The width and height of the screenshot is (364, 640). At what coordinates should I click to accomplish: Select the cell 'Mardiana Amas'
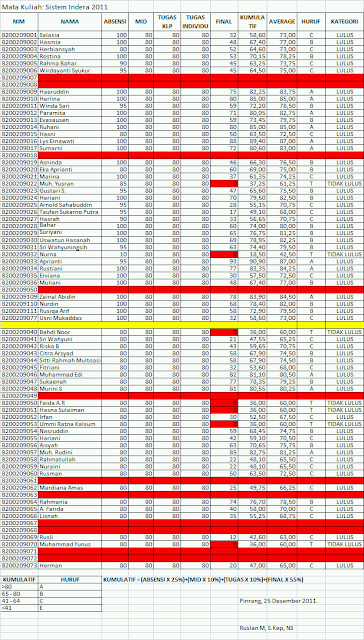(x=70, y=487)
